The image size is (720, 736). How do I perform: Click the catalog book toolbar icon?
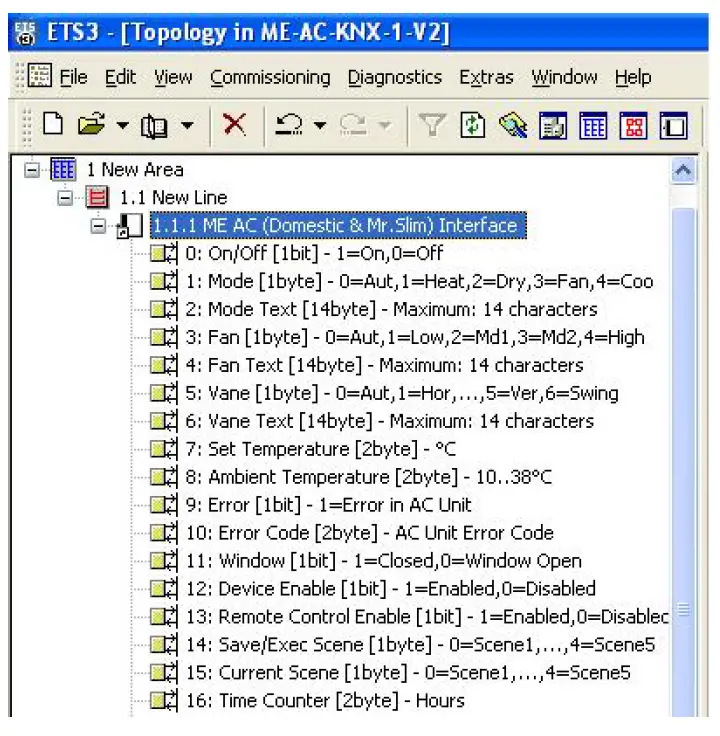pyautogui.click(x=154, y=126)
